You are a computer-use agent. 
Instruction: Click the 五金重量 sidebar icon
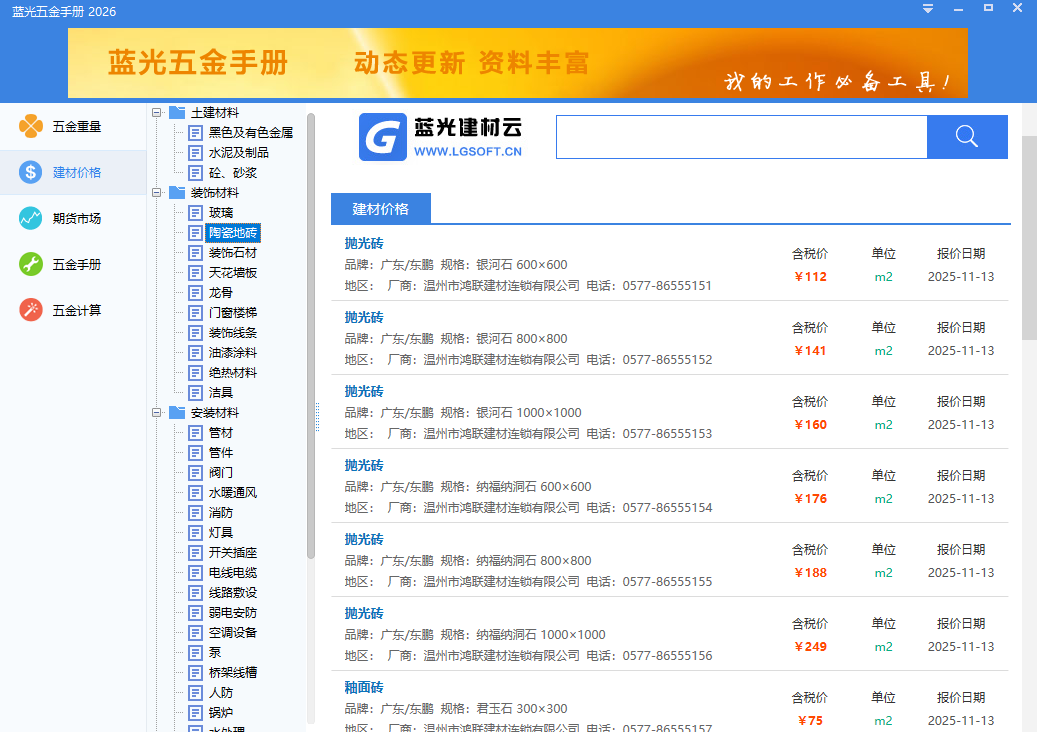tap(31, 126)
